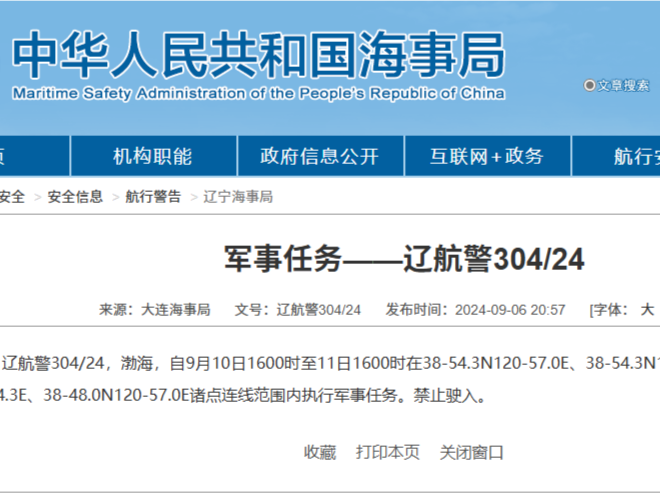Click the 收藏 link
This screenshot has height=496, width=660.
320,453
